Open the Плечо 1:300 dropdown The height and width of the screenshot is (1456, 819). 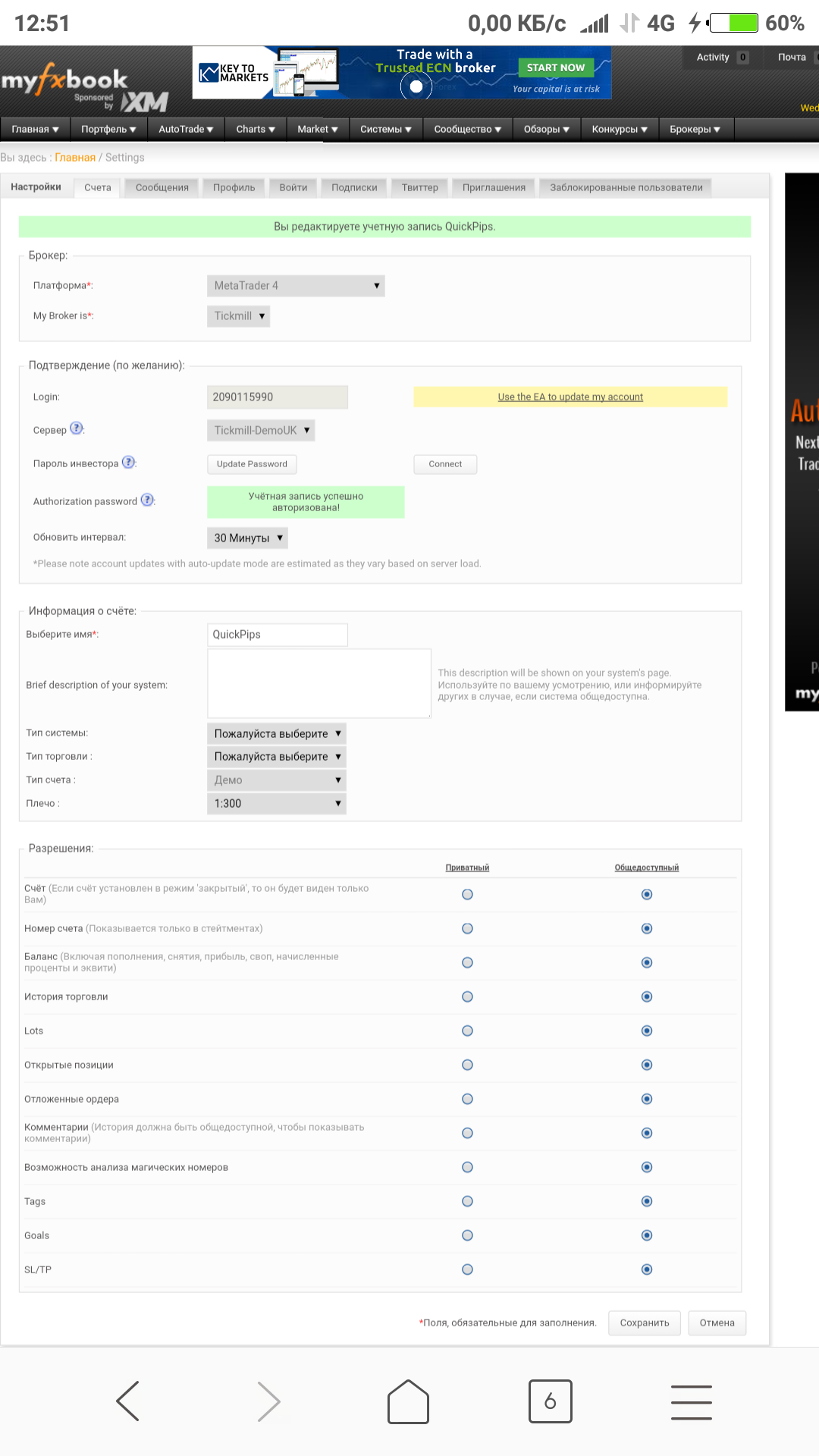click(277, 803)
